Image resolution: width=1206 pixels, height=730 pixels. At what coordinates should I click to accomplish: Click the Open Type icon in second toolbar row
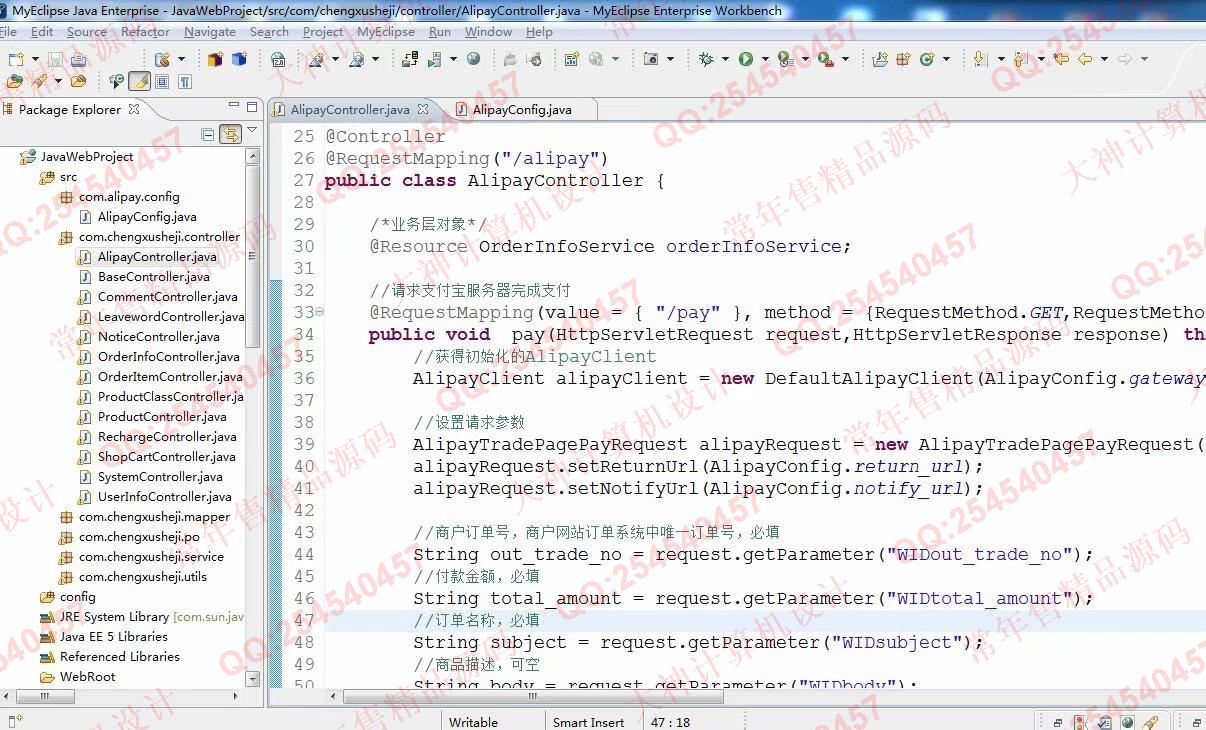tap(16, 81)
